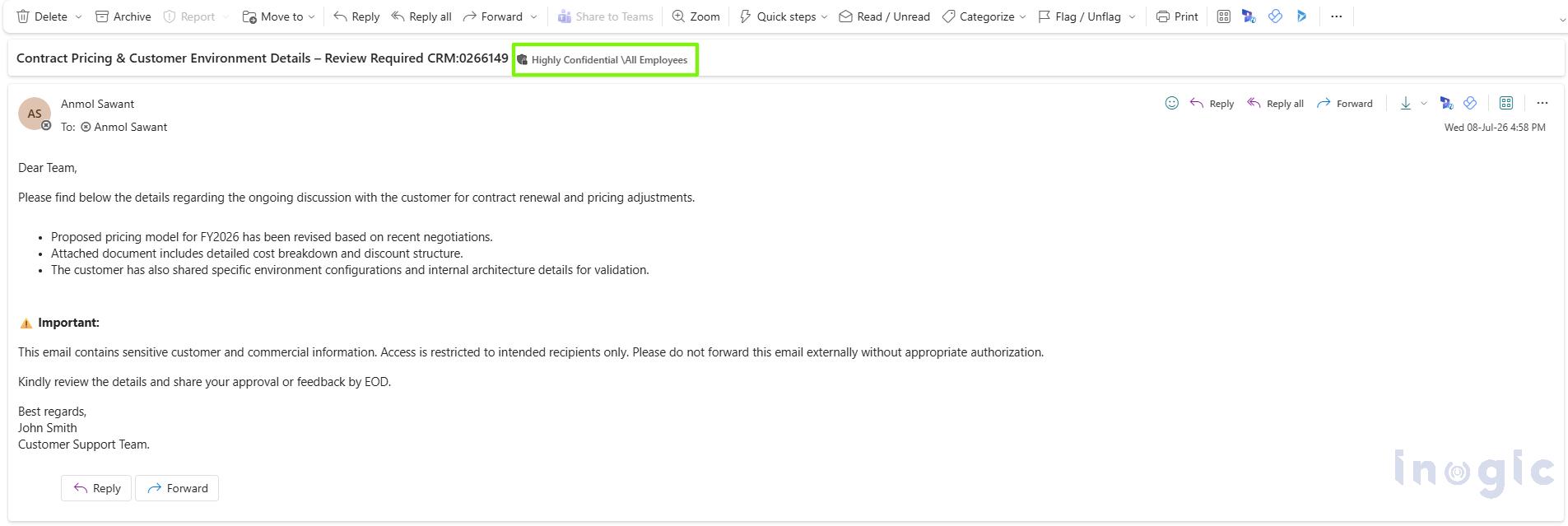The image size is (1568, 526).
Task: Toggle Flag / Unflag on this message
Action: coord(1079,16)
